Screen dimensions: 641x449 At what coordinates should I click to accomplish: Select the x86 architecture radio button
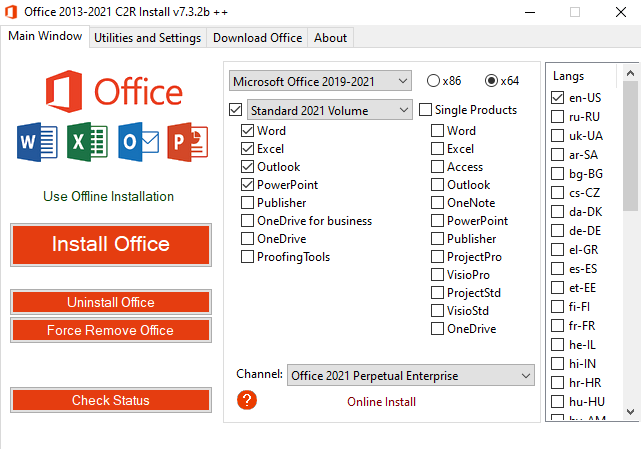[434, 81]
